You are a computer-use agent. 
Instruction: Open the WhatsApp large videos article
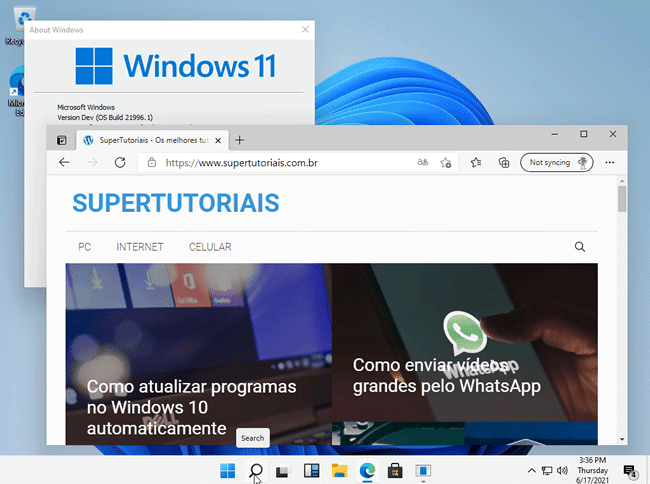coord(446,376)
